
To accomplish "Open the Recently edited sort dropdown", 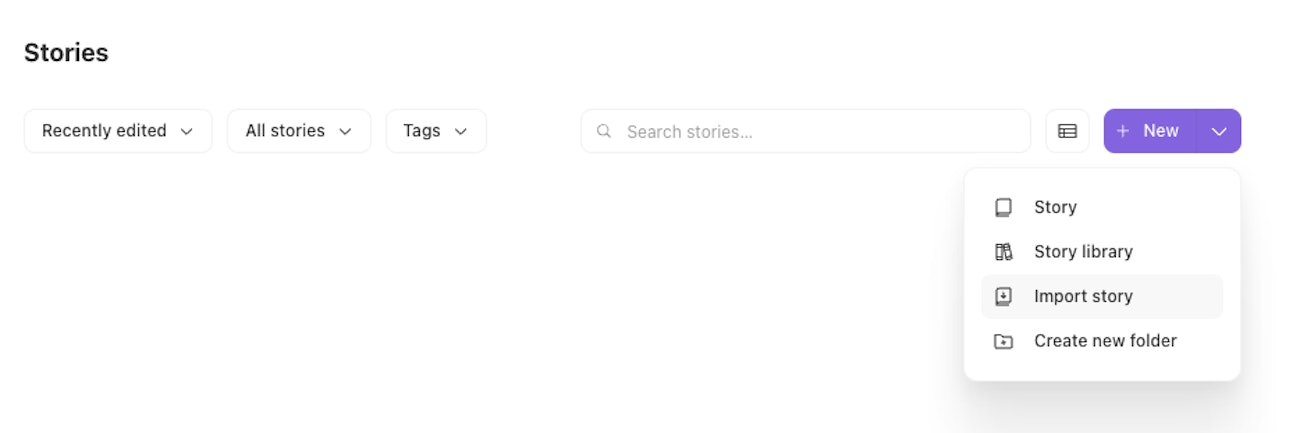I will [118, 131].
